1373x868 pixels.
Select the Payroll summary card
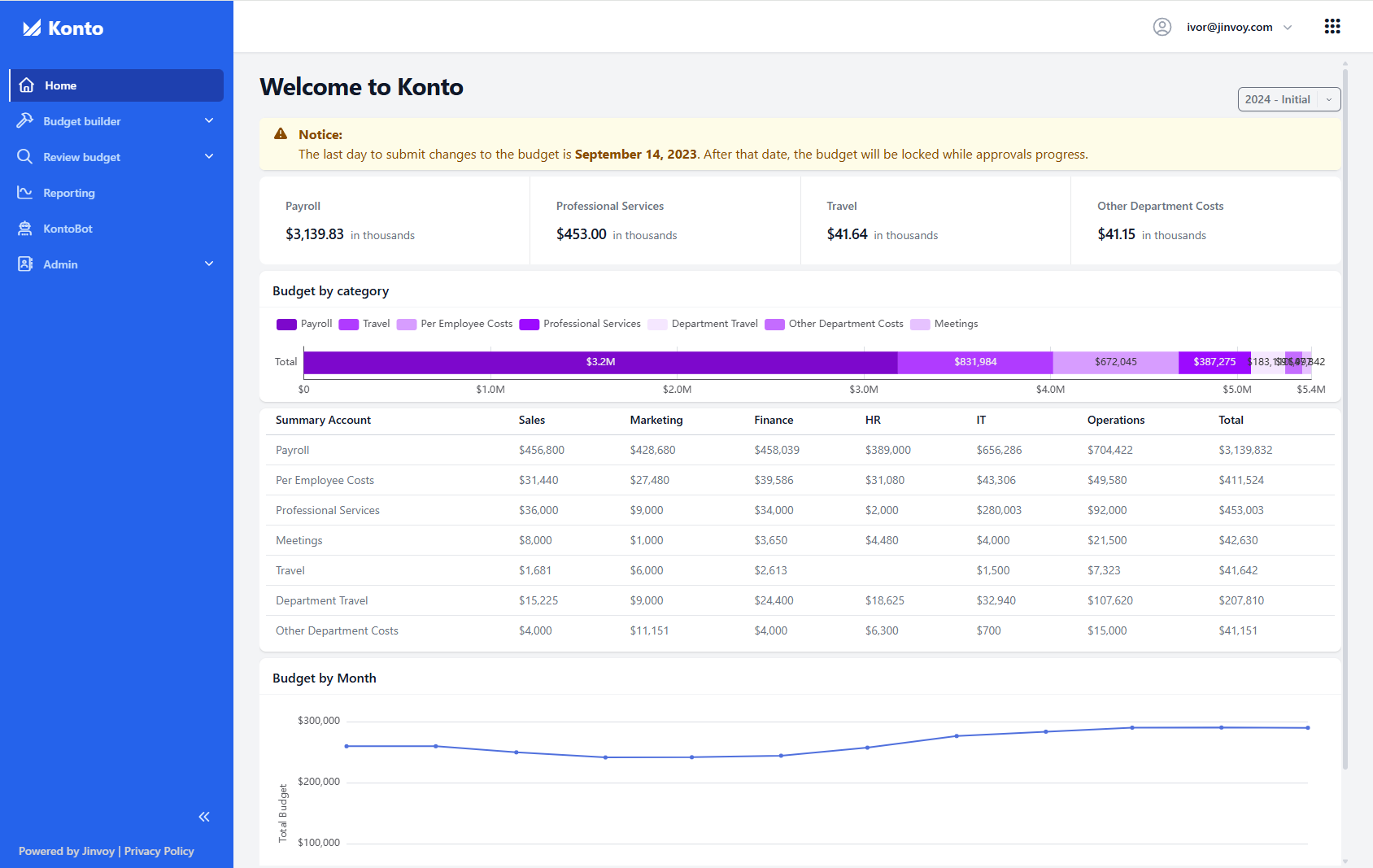(394, 220)
